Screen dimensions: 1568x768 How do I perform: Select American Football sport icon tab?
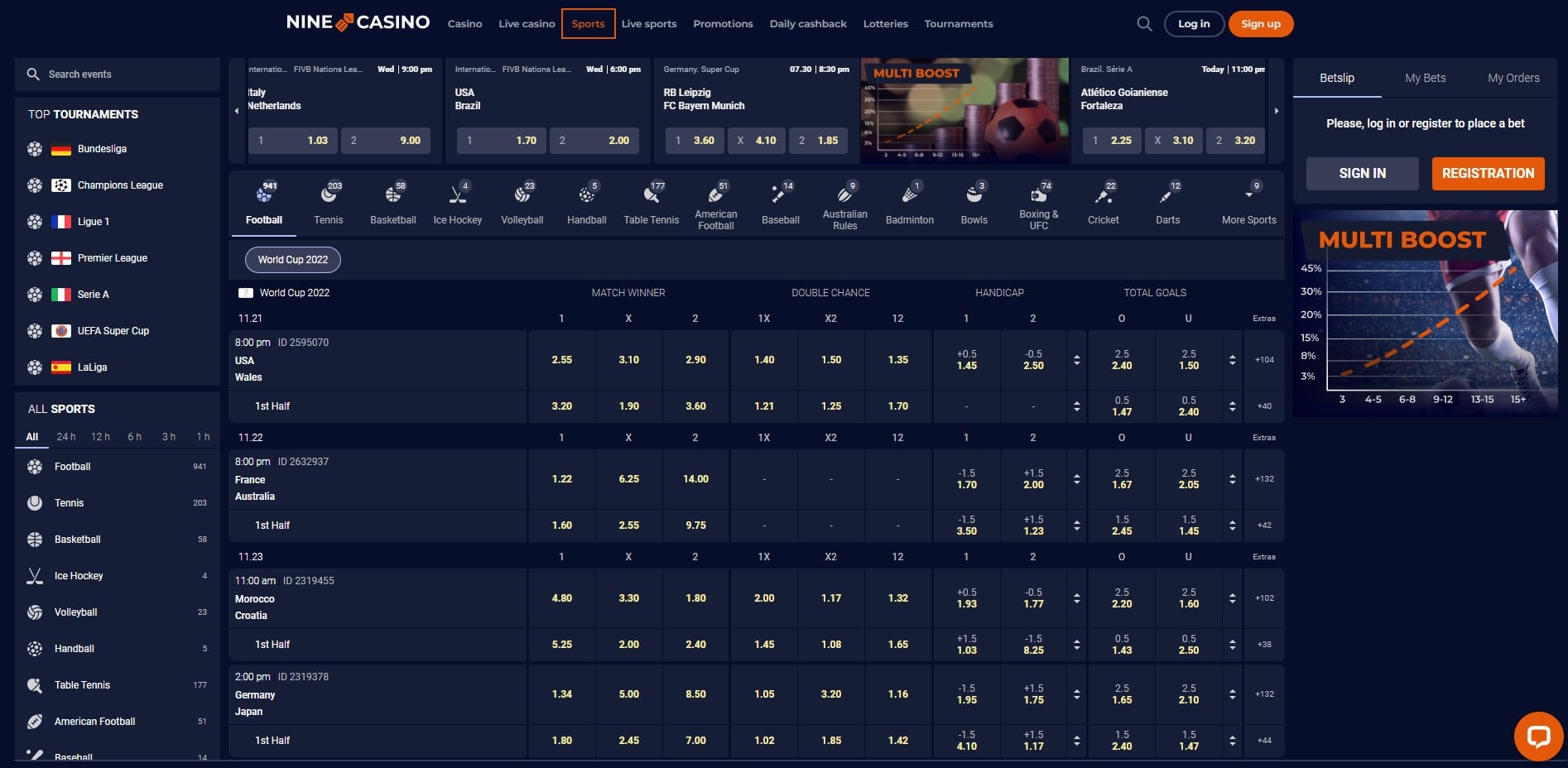tap(716, 204)
